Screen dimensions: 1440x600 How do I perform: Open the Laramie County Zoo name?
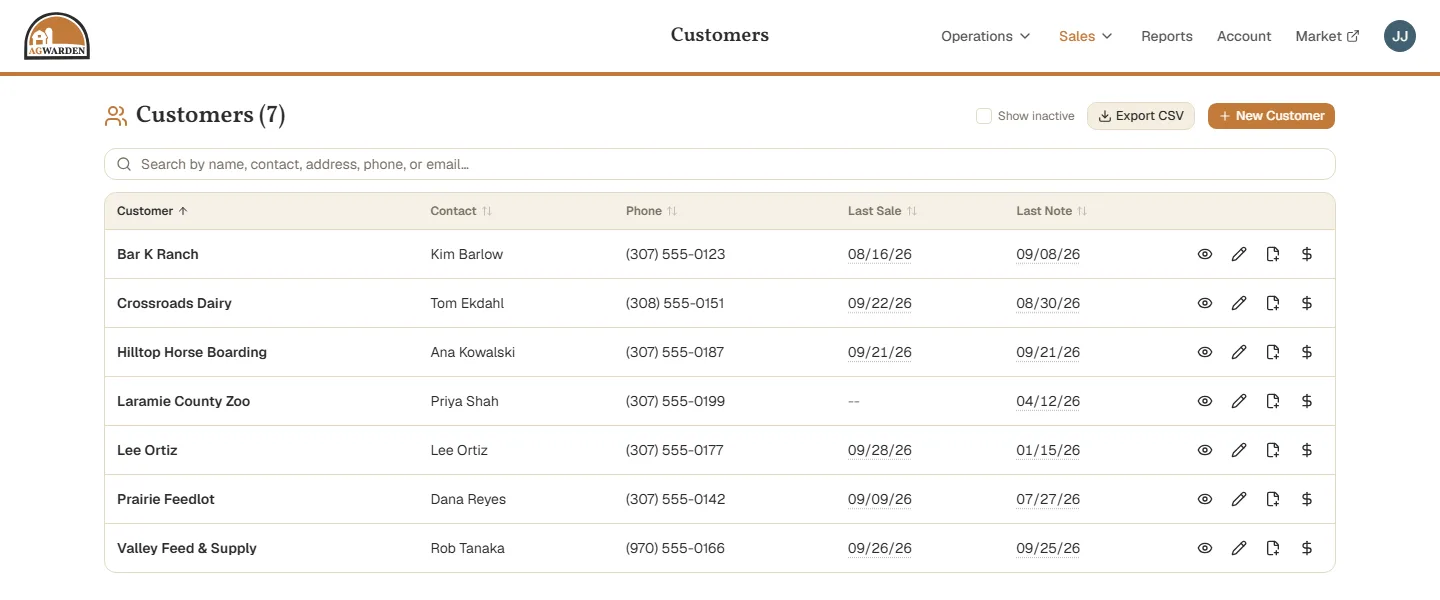184,401
